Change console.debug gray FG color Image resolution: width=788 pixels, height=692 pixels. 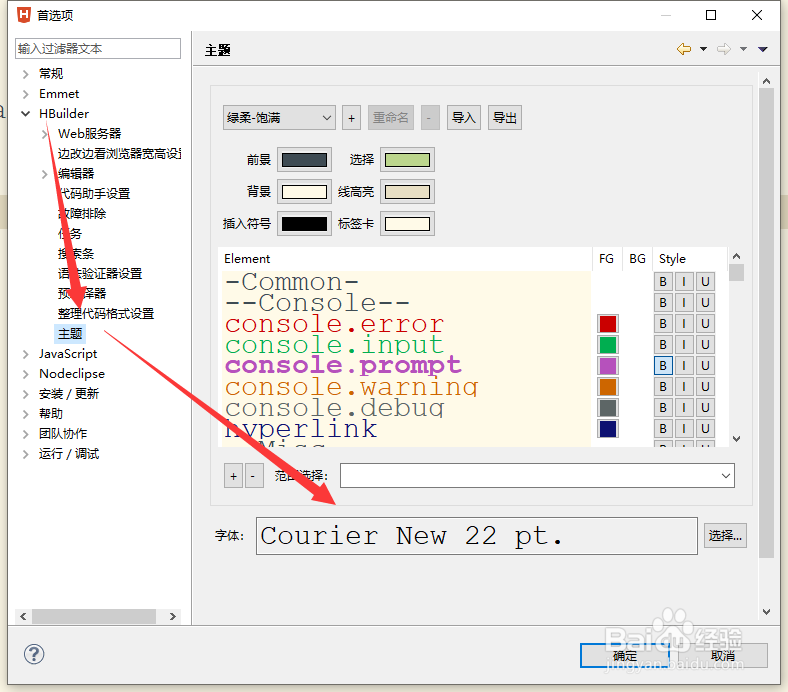pyautogui.click(x=608, y=408)
